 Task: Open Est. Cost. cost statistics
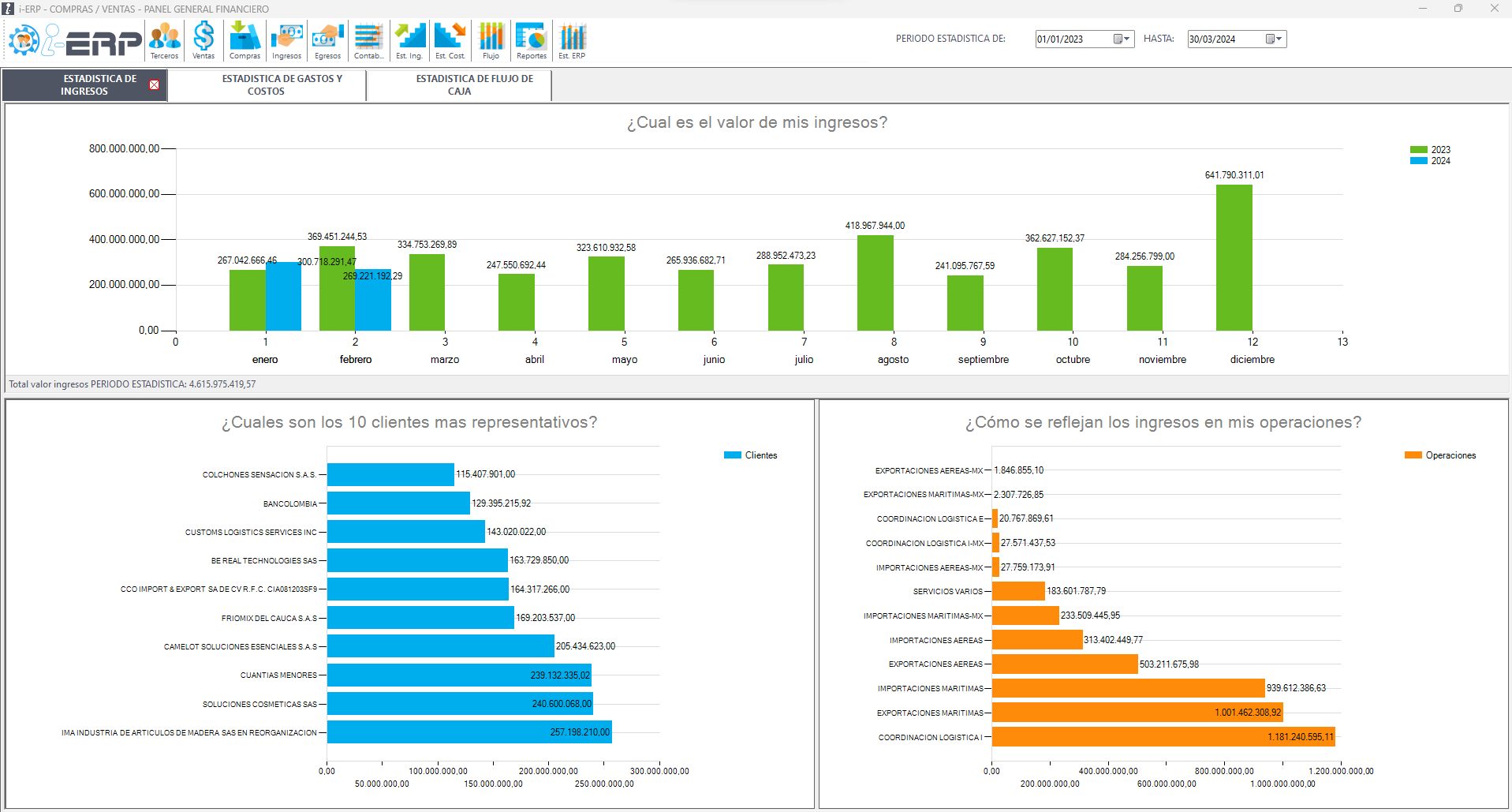tap(450, 40)
